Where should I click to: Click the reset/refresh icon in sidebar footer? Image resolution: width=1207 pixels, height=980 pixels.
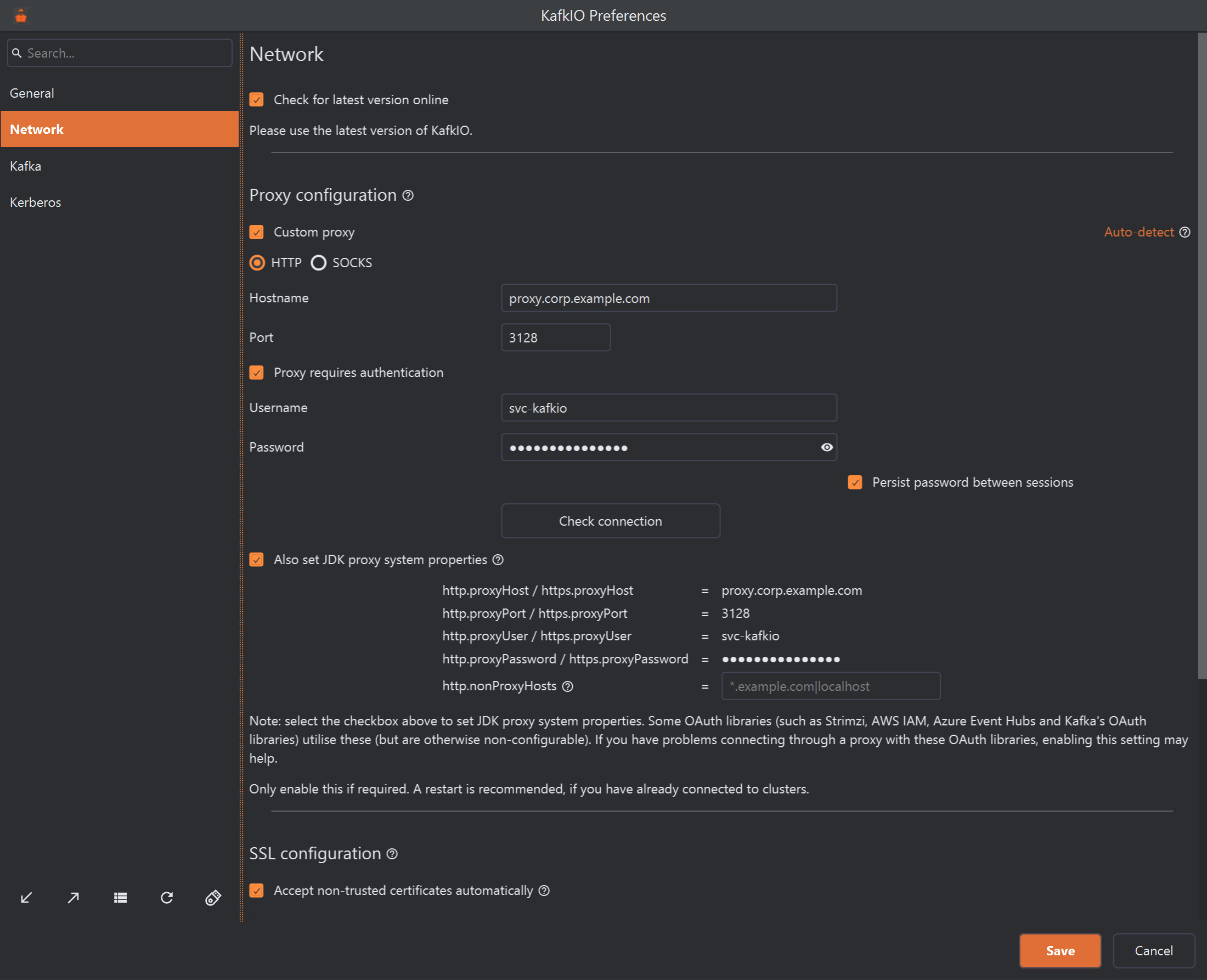[166, 898]
